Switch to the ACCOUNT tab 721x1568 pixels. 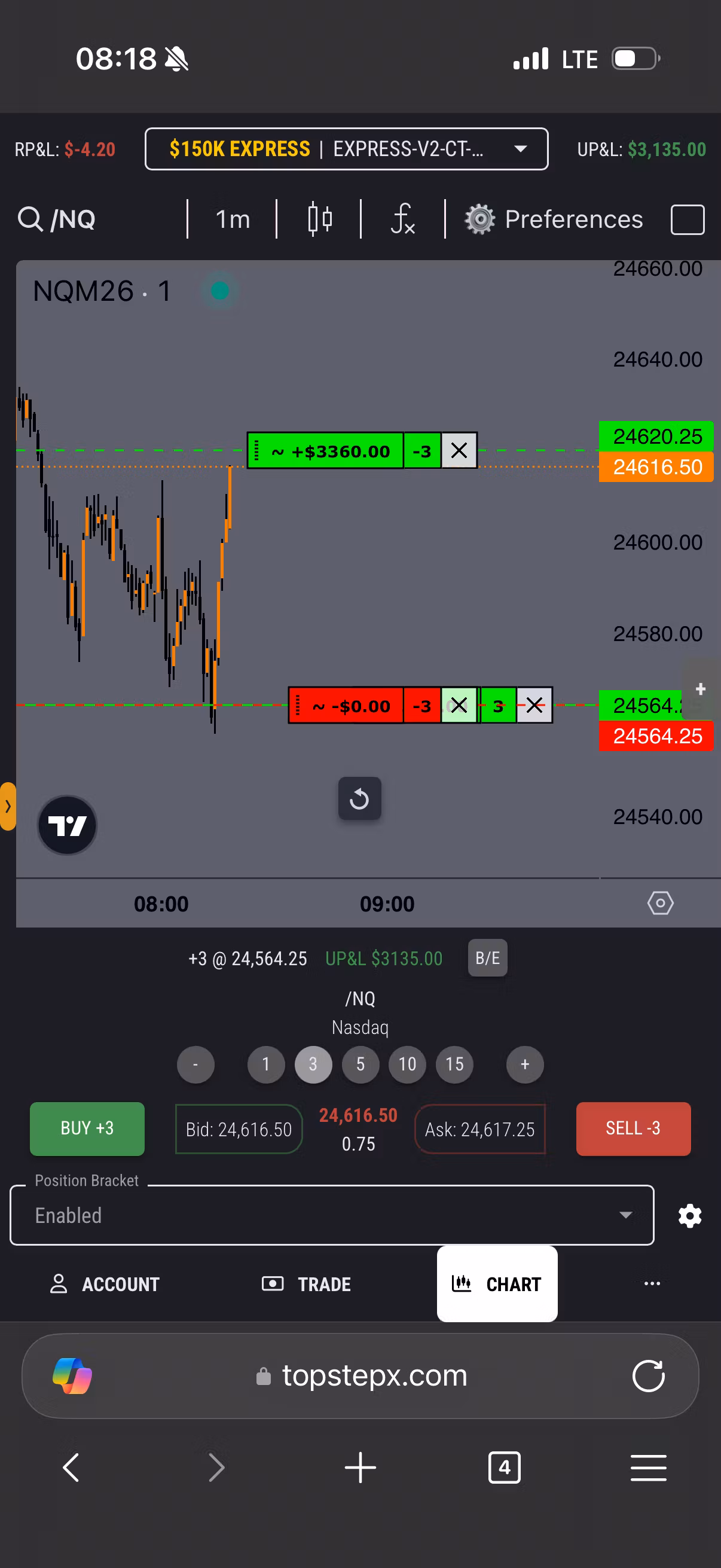[x=105, y=1285]
